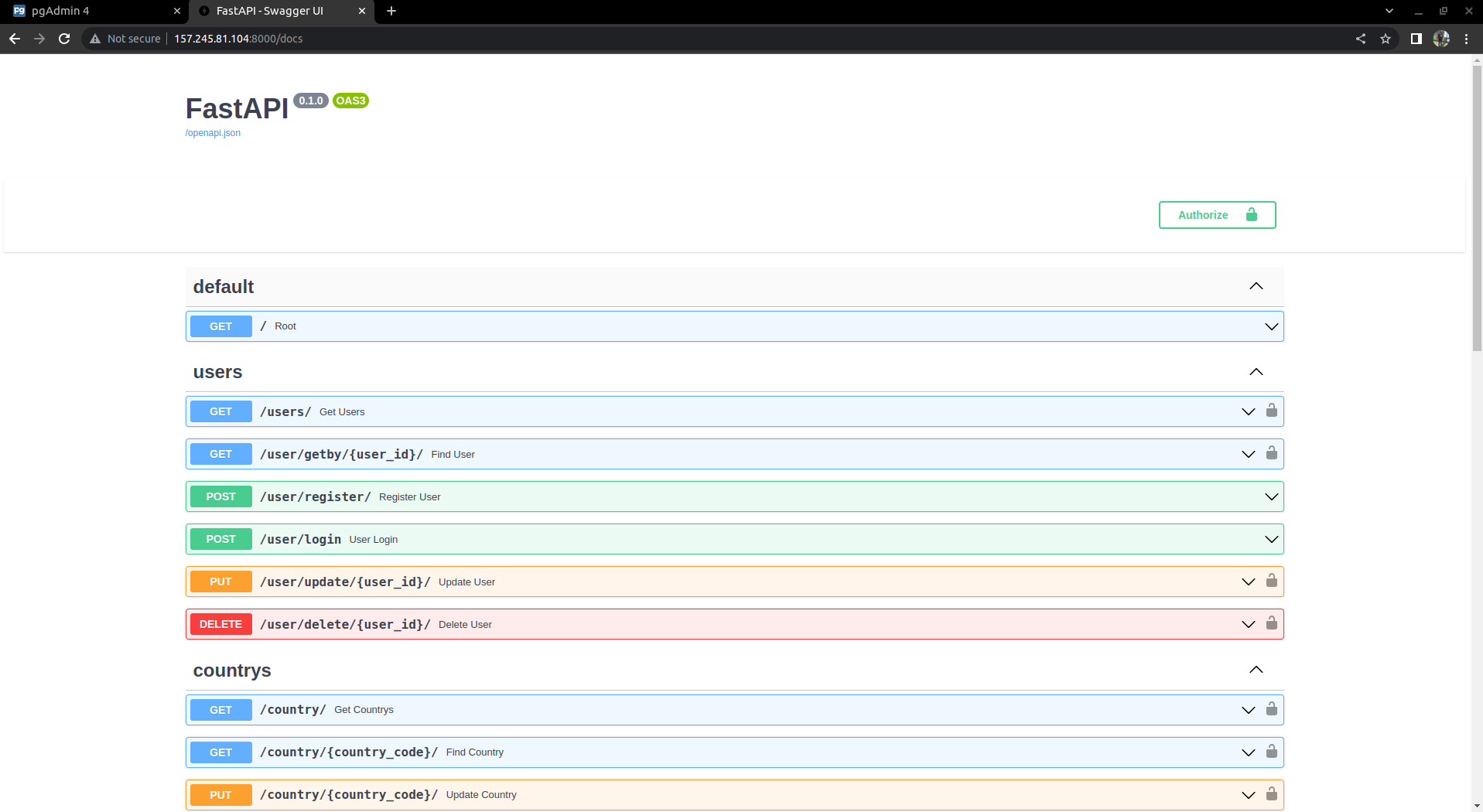Collapse the default section
Viewport: 1483px width, 812px height.
(1256, 286)
